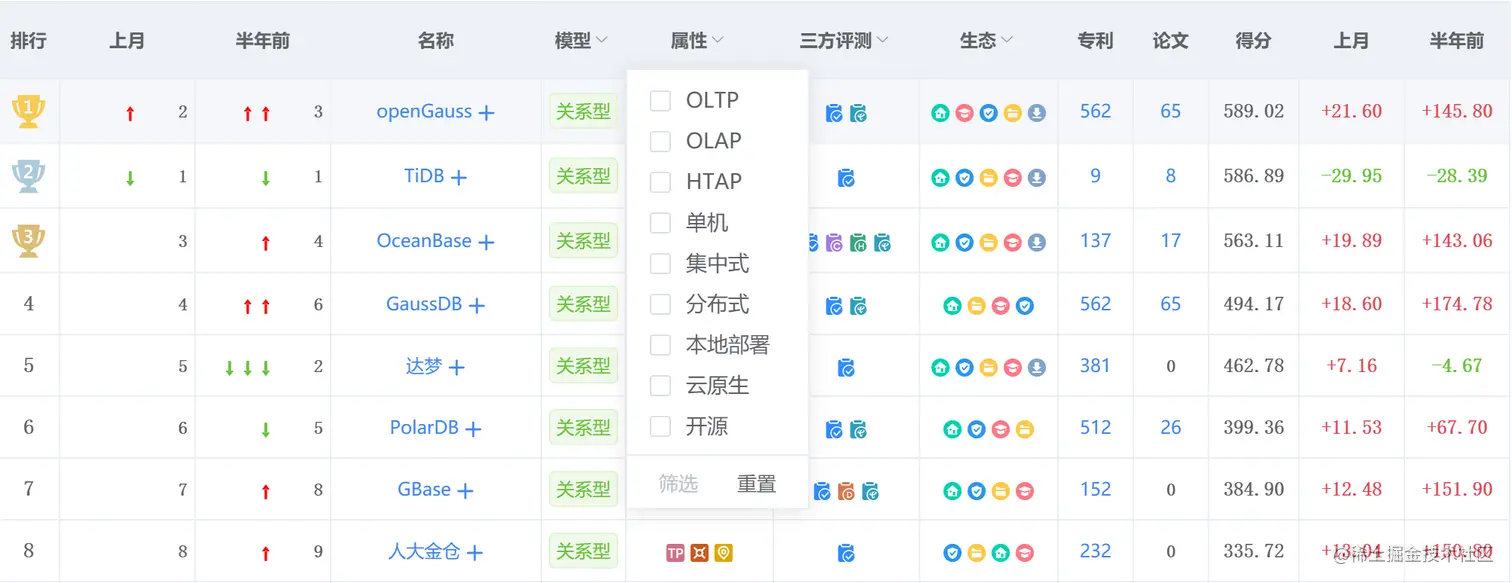Click the score 586.89 in TiDB row
This screenshot has height=583, width=1512.
(1253, 176)
